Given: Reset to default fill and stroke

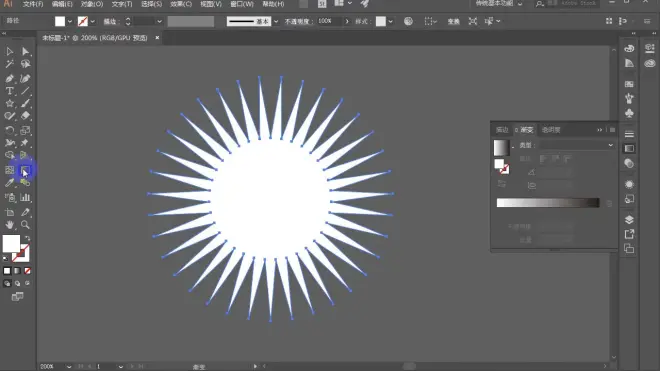Looking at the screenshot, I should coord(5,259).
